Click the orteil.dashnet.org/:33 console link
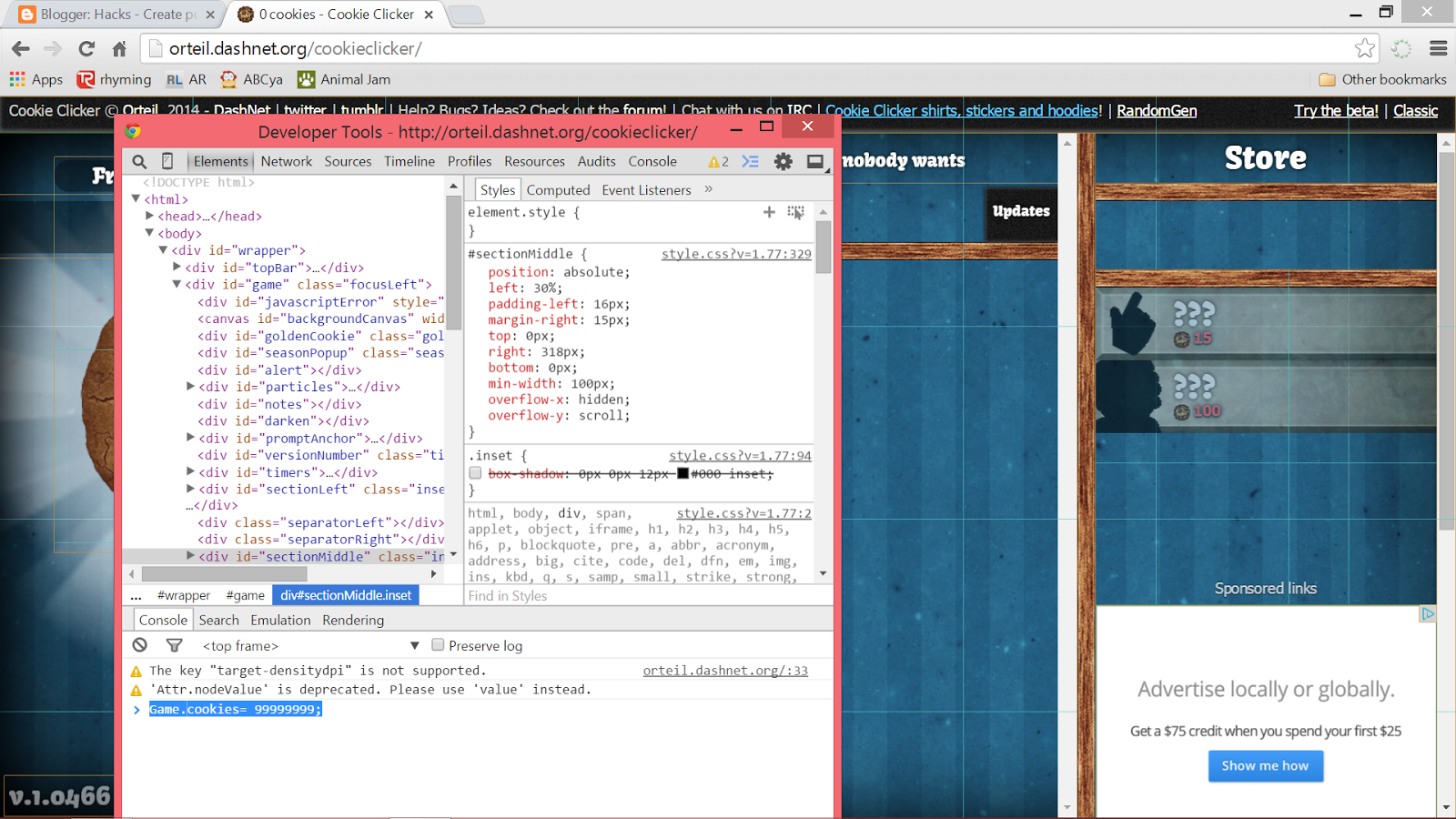This screenshot has height=819, width=1456. click(x=725, y=671)
